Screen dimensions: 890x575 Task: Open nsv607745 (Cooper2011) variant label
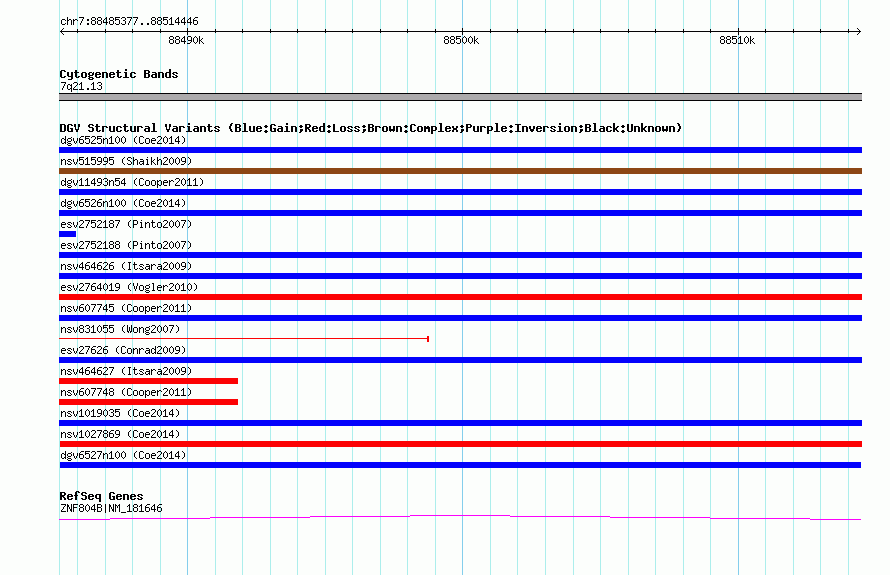tap(126, 308)
